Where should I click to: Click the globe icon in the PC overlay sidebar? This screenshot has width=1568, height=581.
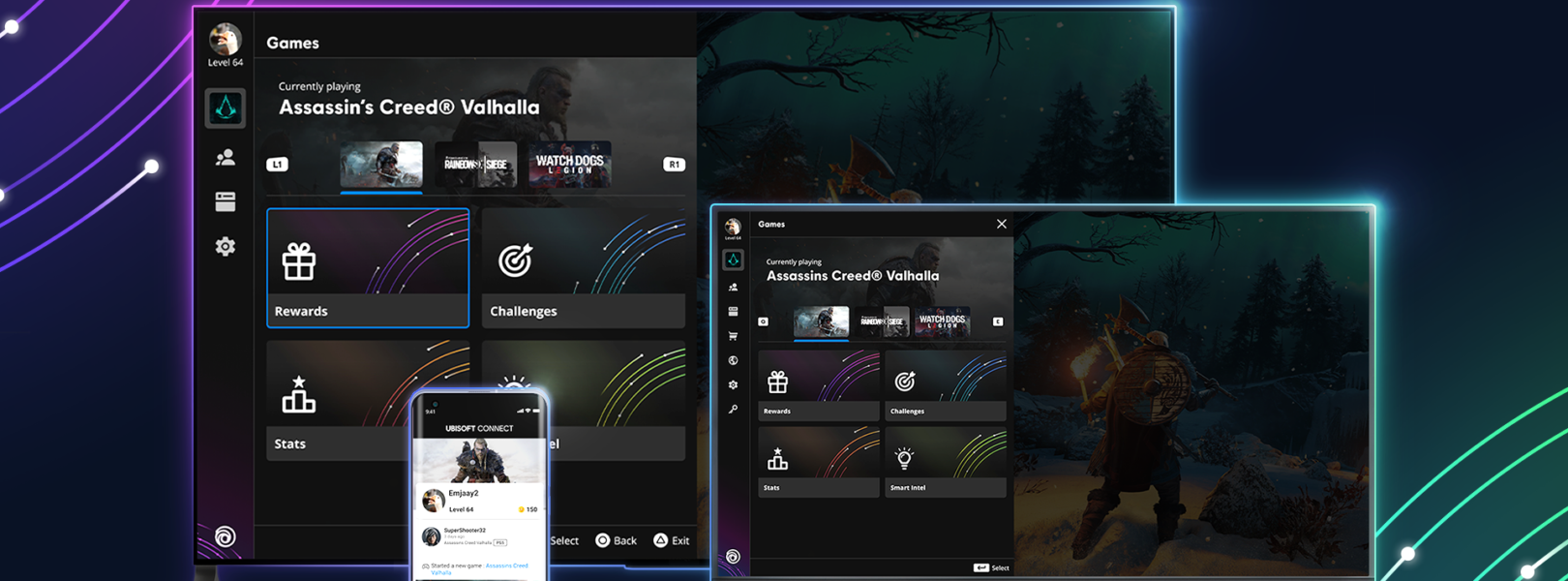point(733,360)
